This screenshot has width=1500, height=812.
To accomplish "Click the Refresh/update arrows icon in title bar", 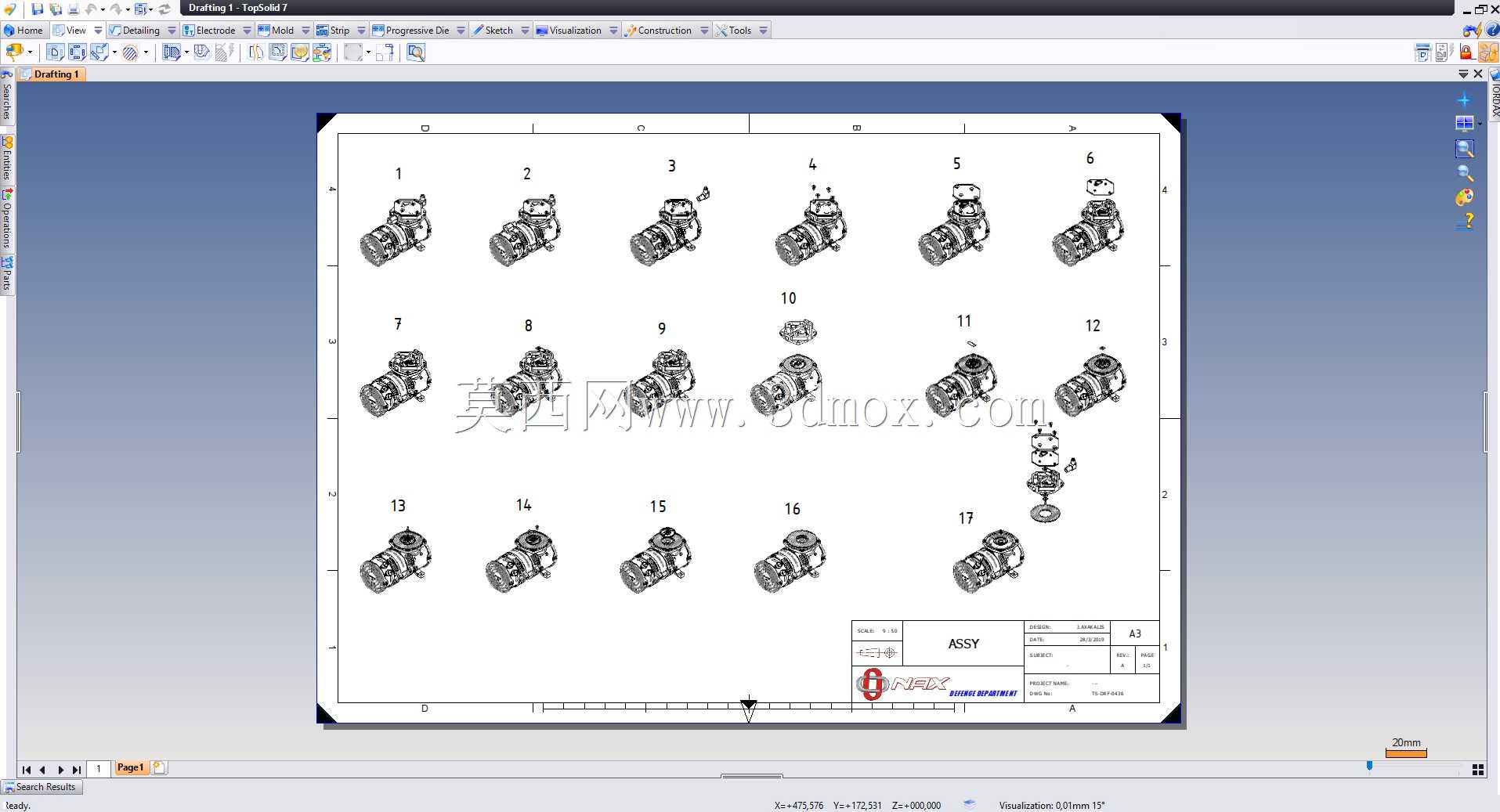I will 164,9.
